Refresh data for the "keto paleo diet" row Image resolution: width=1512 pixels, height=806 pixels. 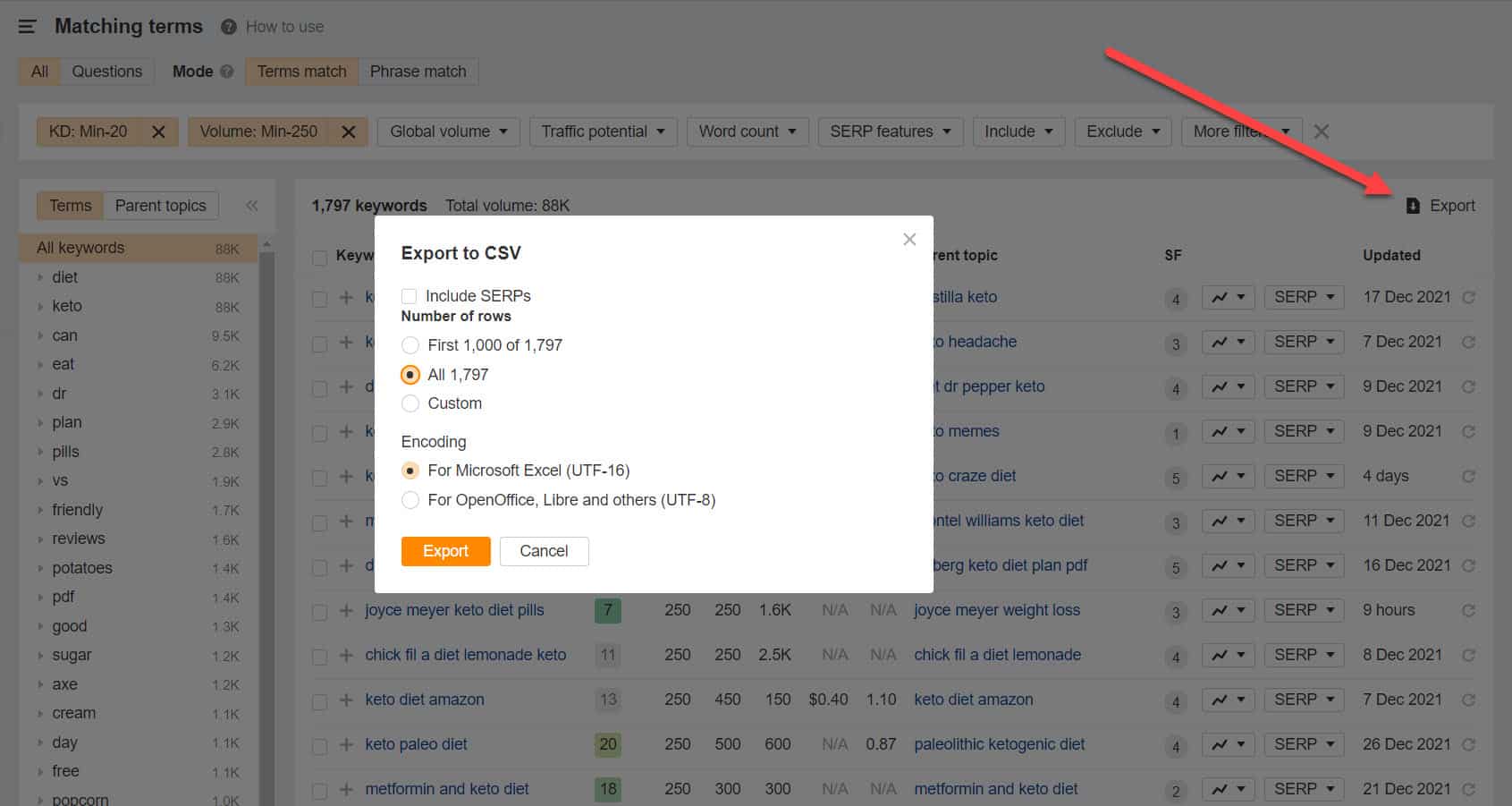(1469, 744)
